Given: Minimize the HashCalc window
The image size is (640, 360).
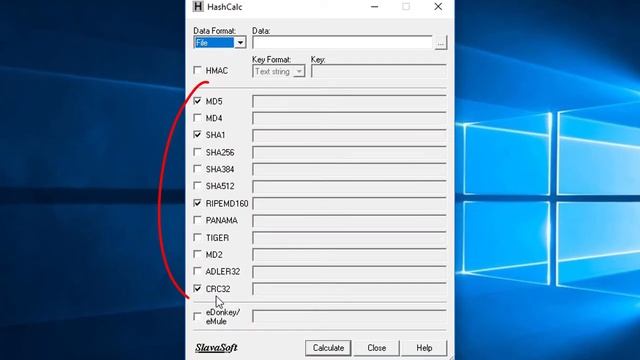Looking at the screenshot, I should [x=374, y=7].
